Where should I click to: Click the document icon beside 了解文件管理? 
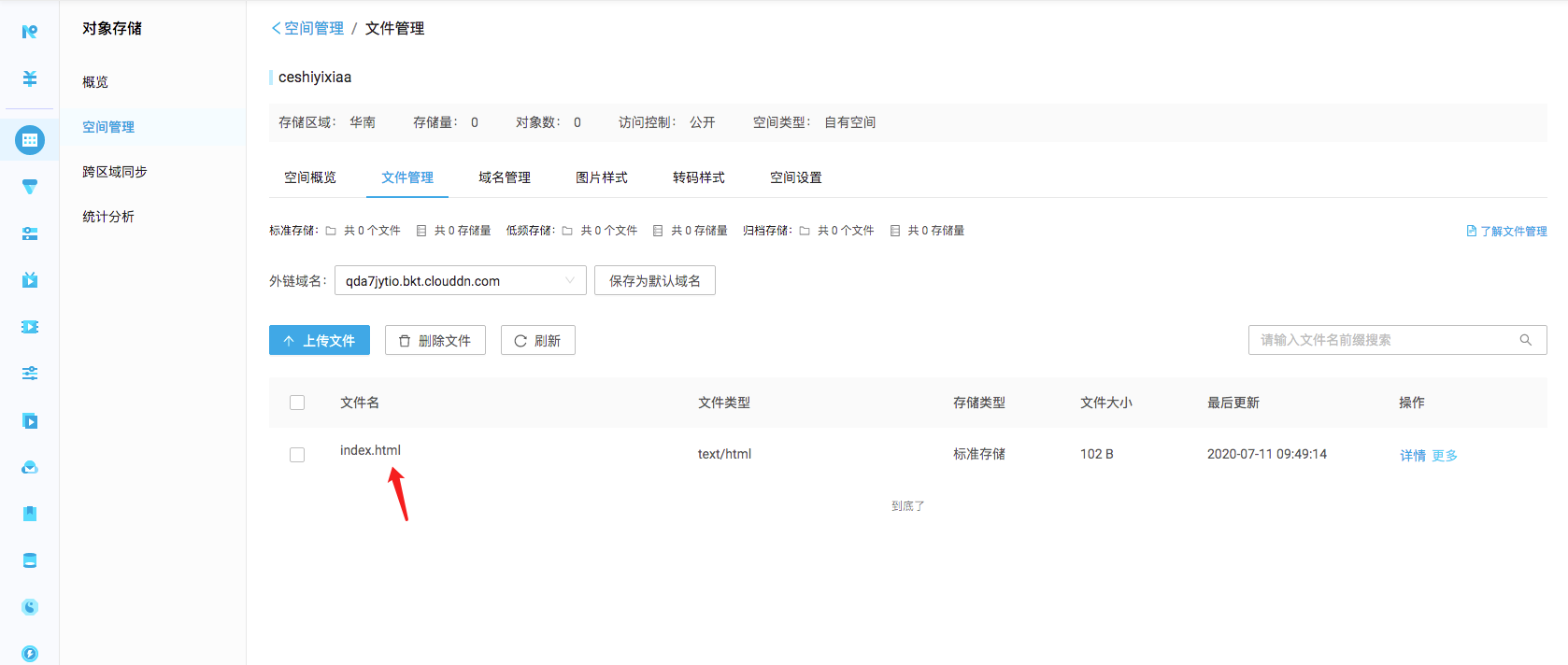click(x=1472, y=231)
